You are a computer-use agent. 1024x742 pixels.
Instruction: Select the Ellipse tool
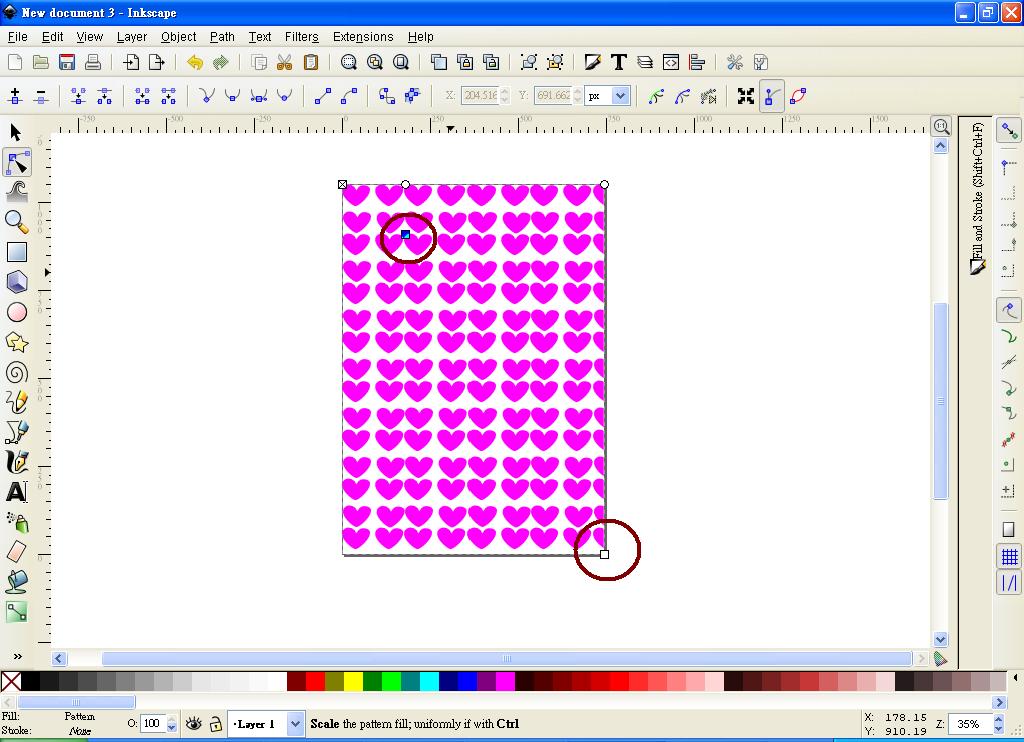pos(16,312)
